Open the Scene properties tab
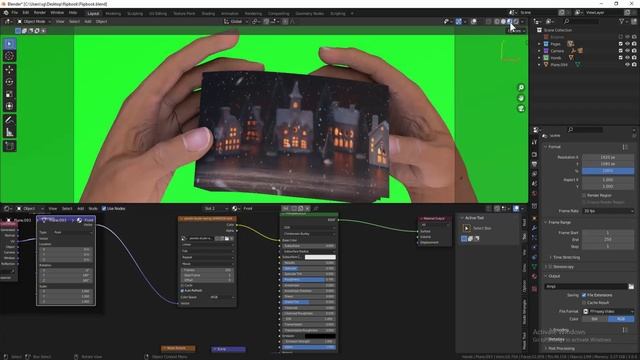 (x=534, y=184)
